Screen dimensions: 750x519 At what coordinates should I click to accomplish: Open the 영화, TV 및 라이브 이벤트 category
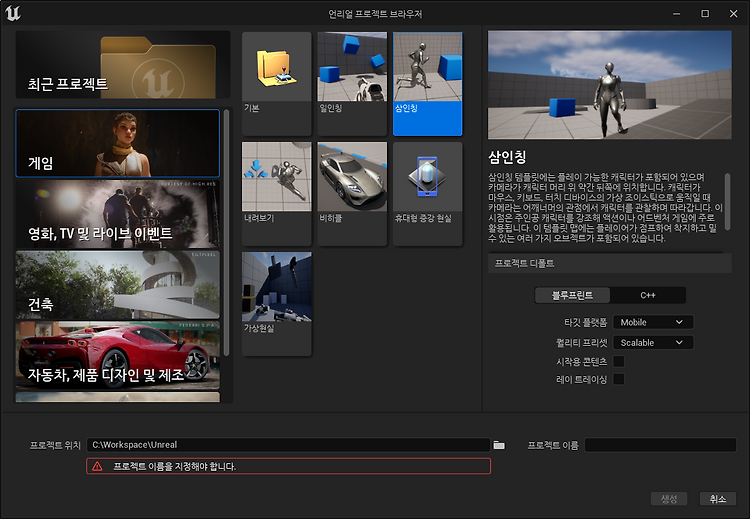point(118,215)
